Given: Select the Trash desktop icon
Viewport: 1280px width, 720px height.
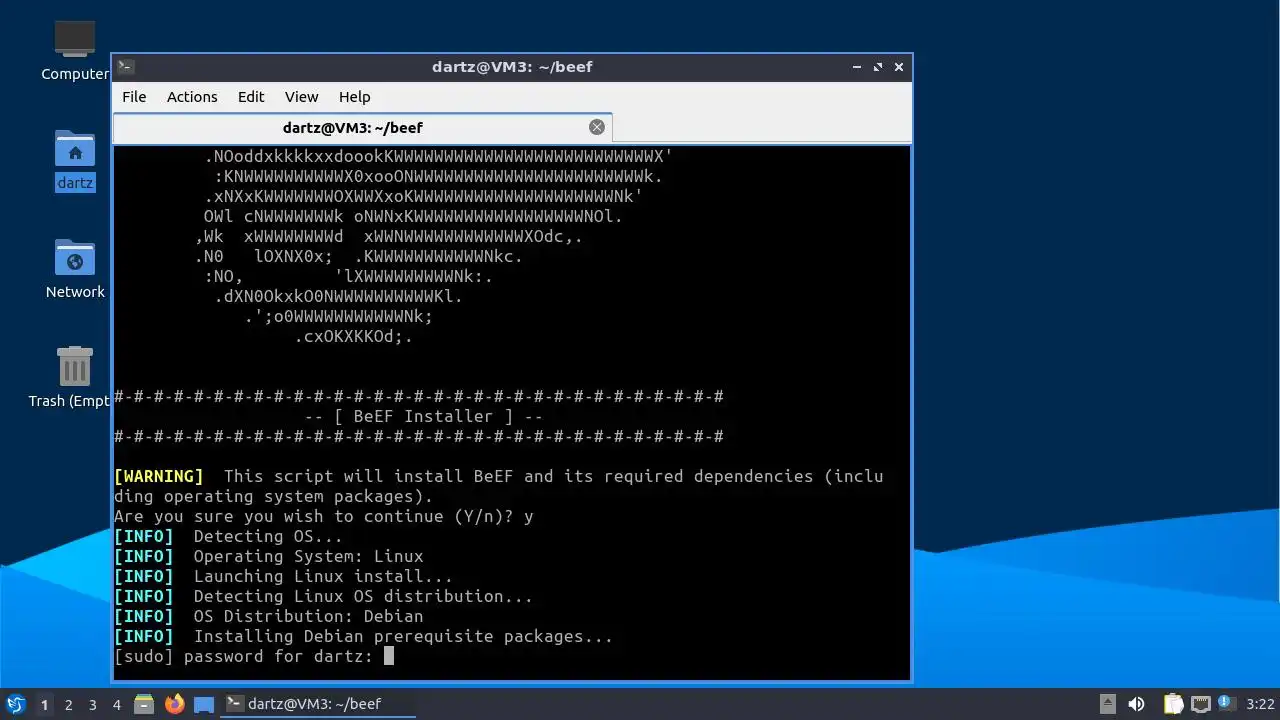Looking at the screenshot, I should pos(75,377).
